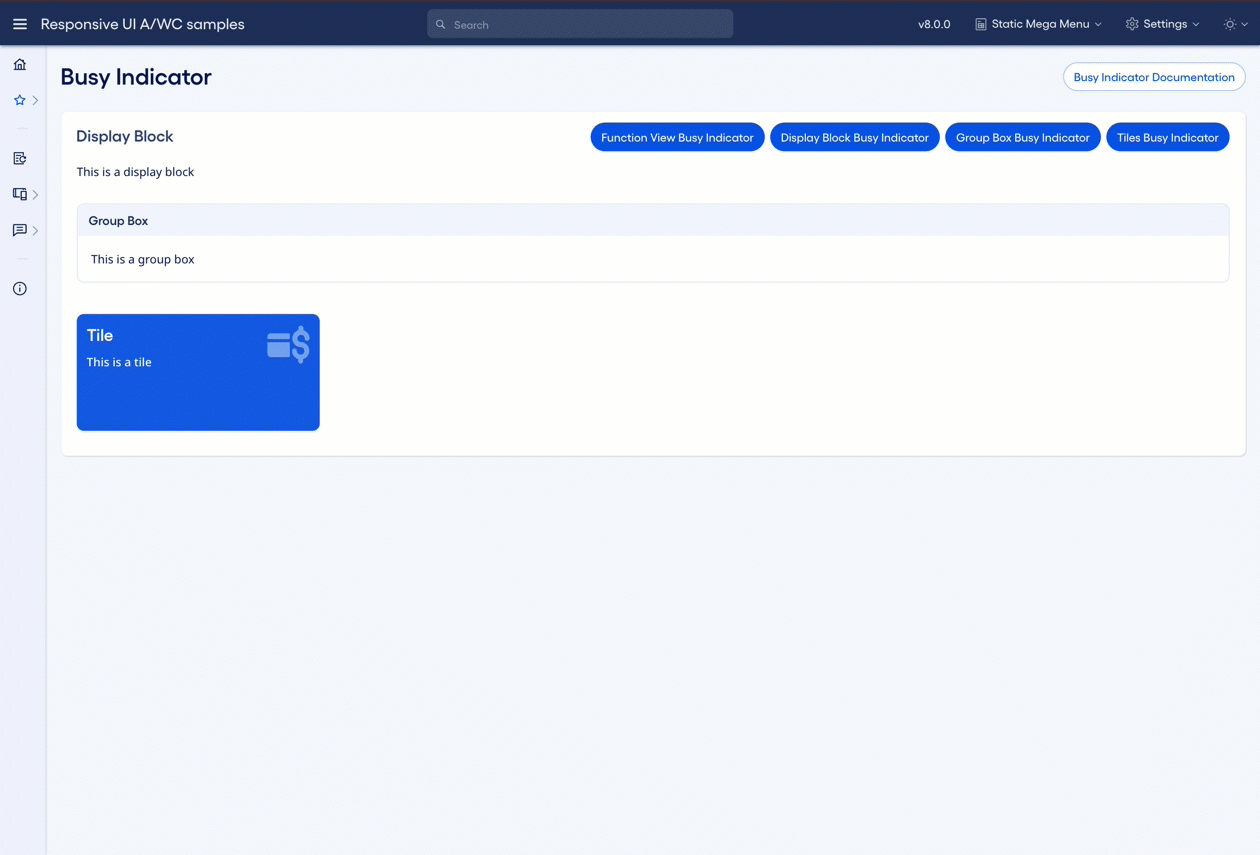The height and width of the screenshot is (855, 1260).
Task: Click inside the Search input field
Action: point(580,23)
